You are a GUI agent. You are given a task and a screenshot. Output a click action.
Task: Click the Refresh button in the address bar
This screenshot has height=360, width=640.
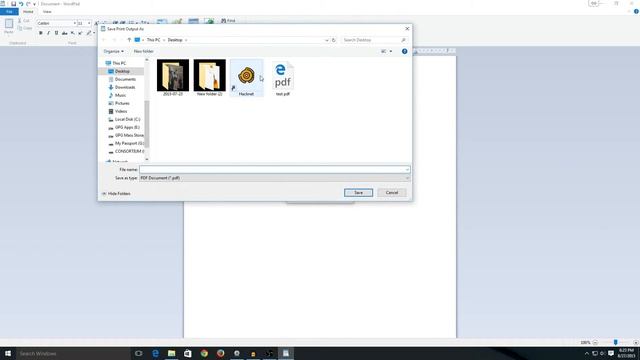[333, 40]
